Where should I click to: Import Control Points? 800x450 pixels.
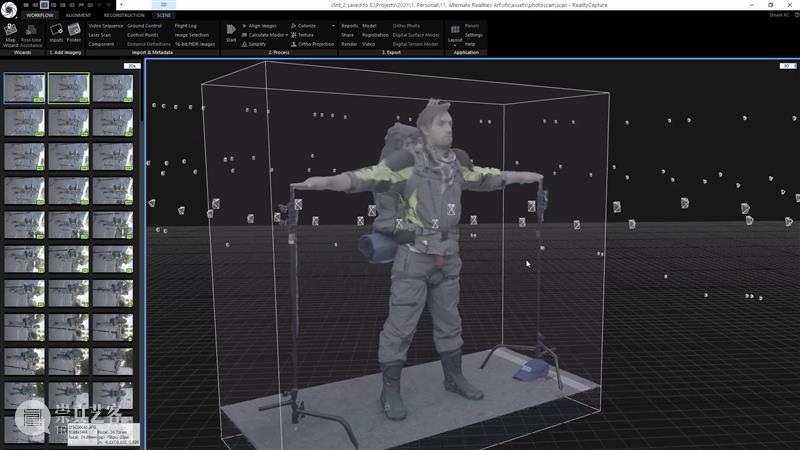coord(142,35)
